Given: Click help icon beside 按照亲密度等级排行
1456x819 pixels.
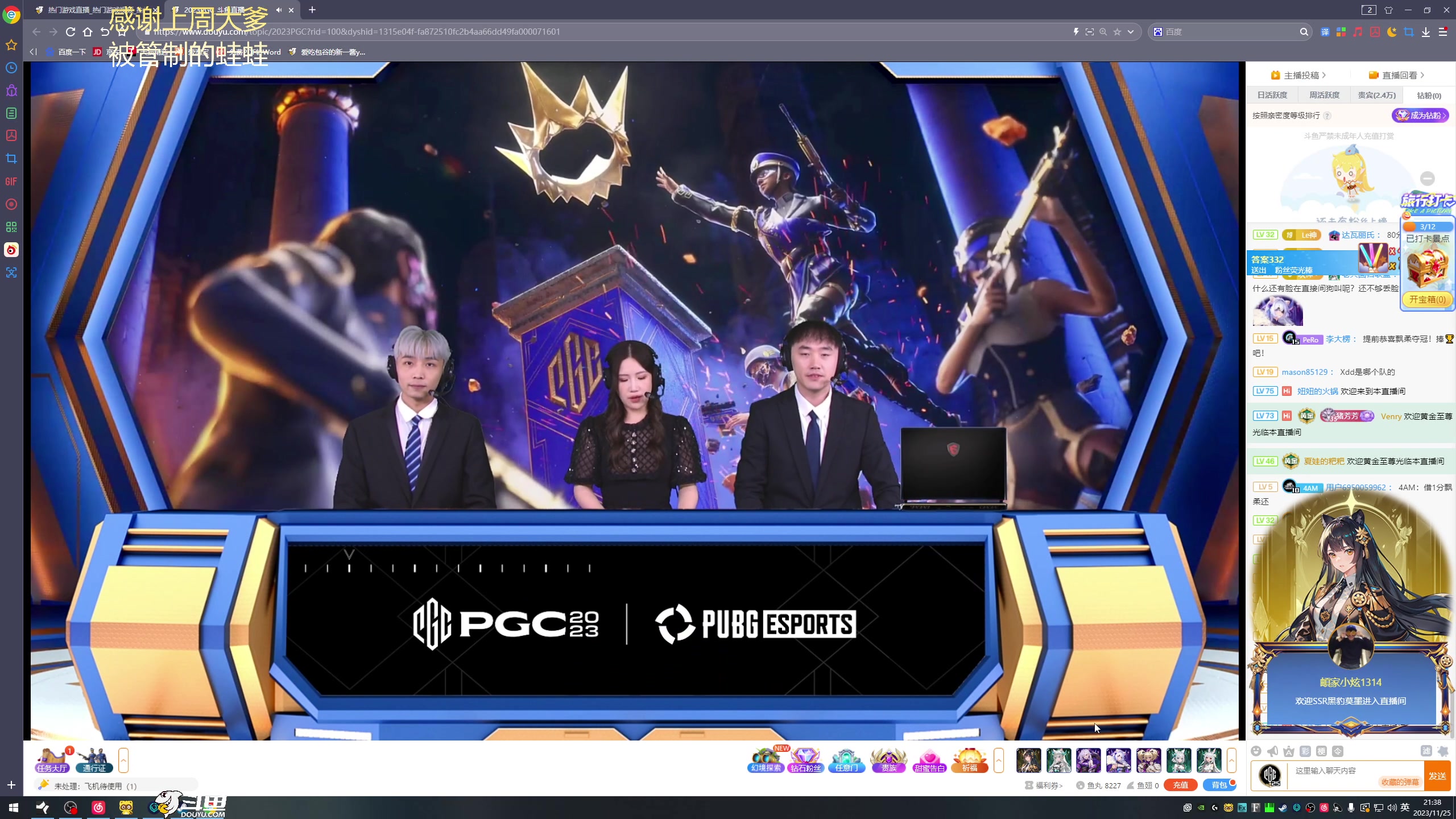Looking at the screenshot, I should [x=1327, y=115].
